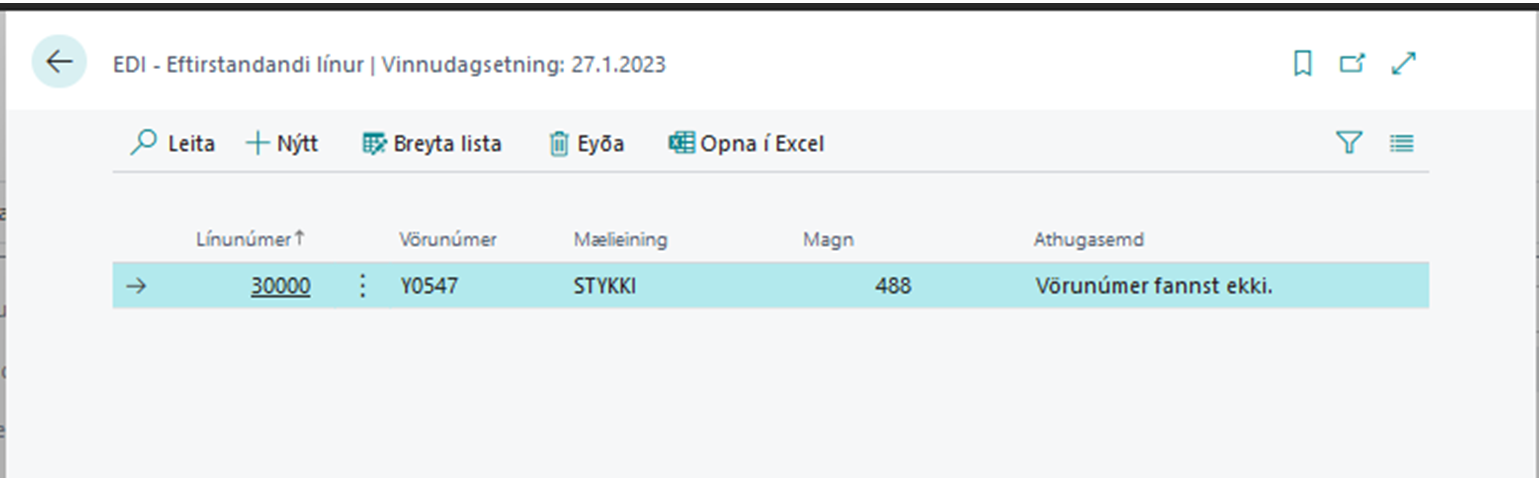Click the list view layout icon
The image size is (1539, 478).
(1401, 144)
